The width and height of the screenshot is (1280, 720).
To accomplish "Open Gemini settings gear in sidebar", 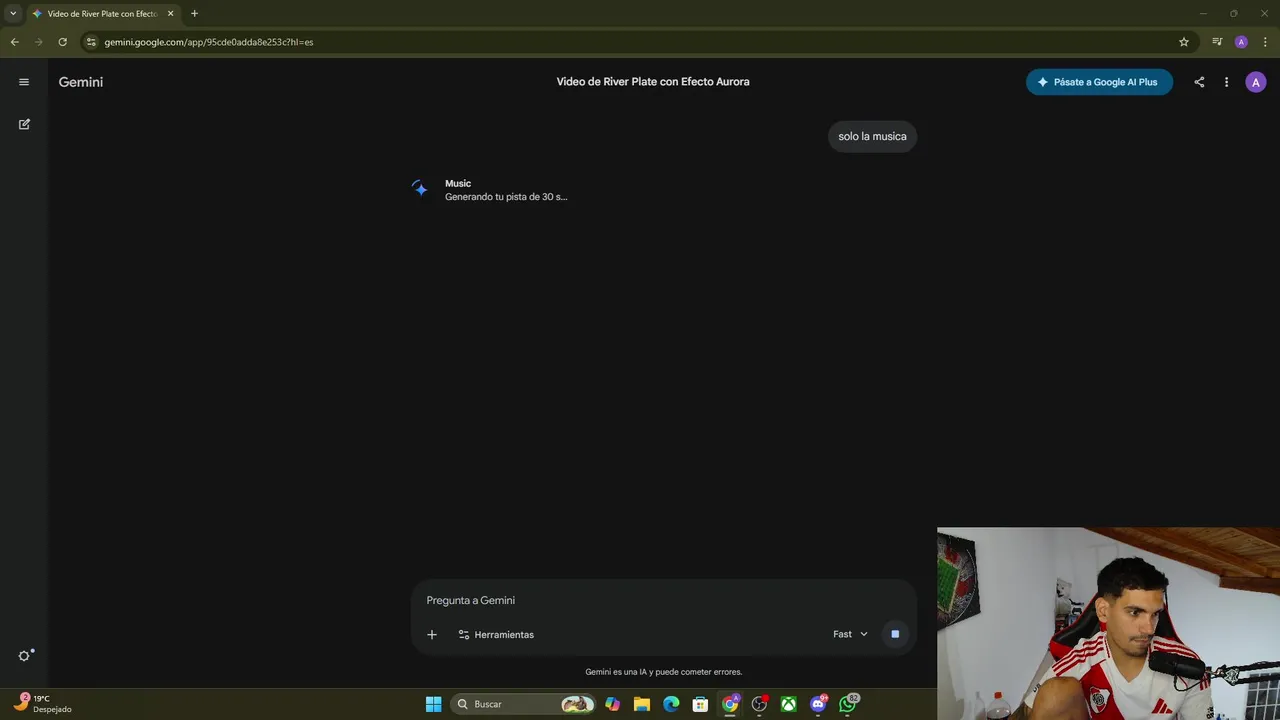I will pyautogui.click(x=25, y=655).
